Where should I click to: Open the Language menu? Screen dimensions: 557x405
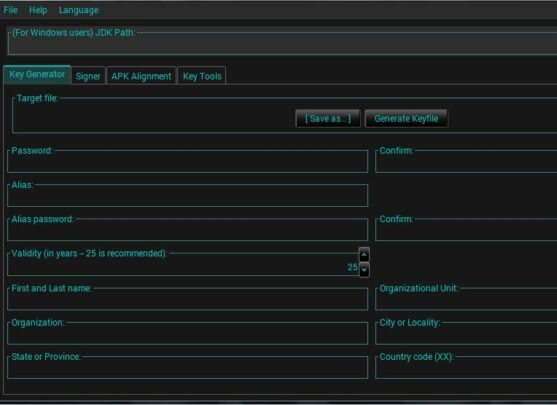pos(79,10)
